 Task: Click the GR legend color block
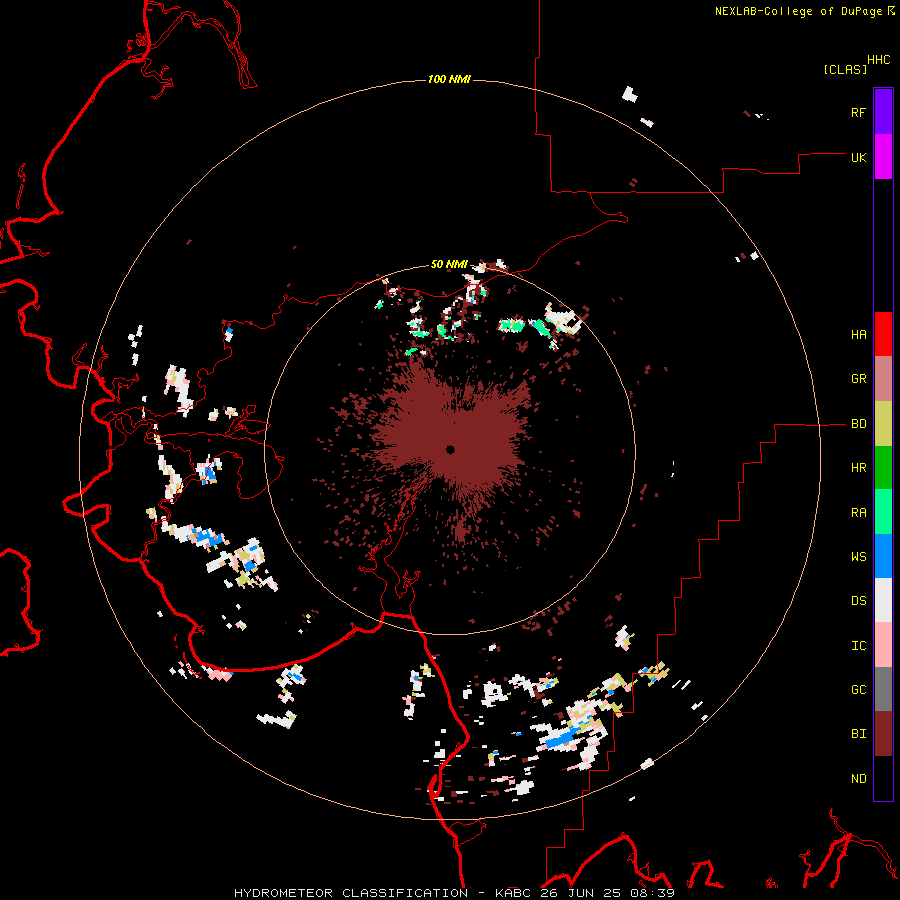click(x=883, y=379)
